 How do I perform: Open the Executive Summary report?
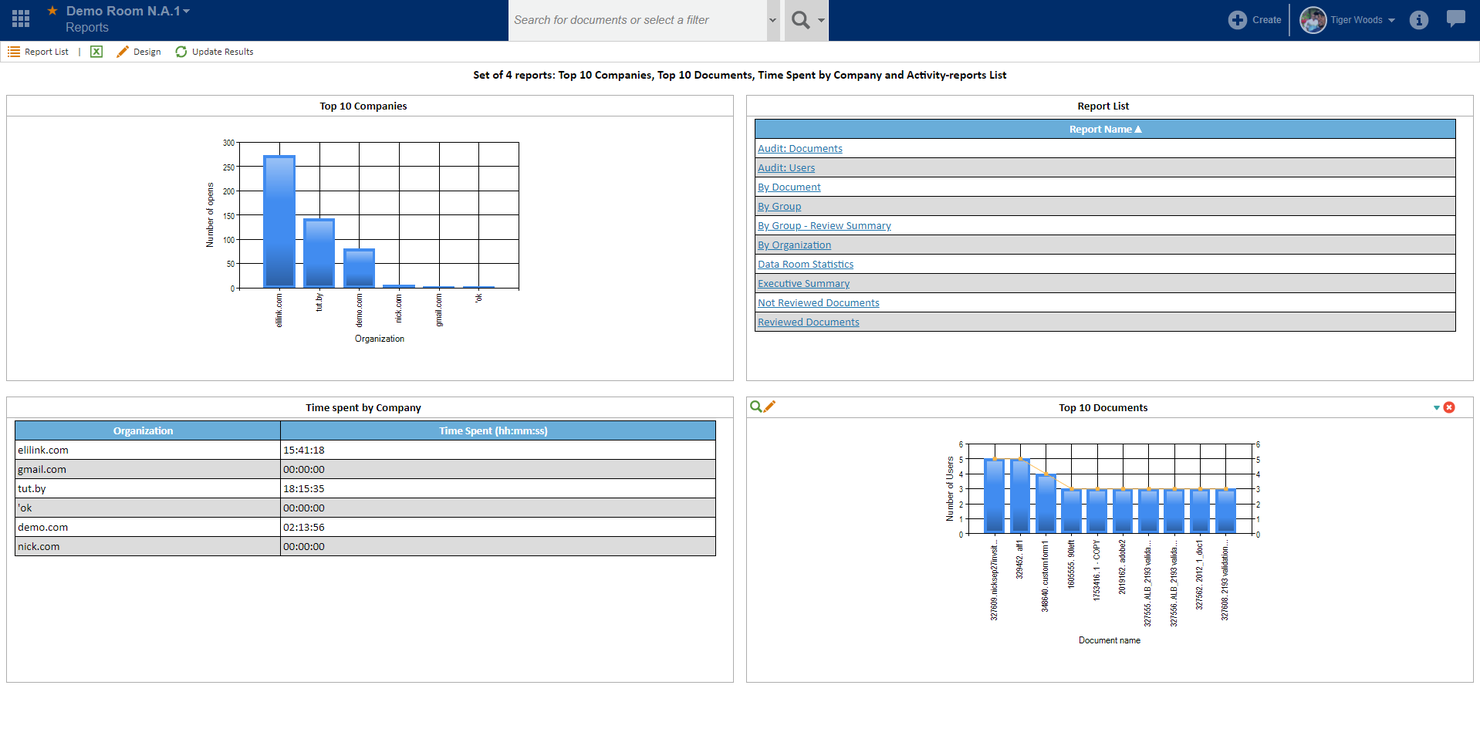(x=803, y=283)
